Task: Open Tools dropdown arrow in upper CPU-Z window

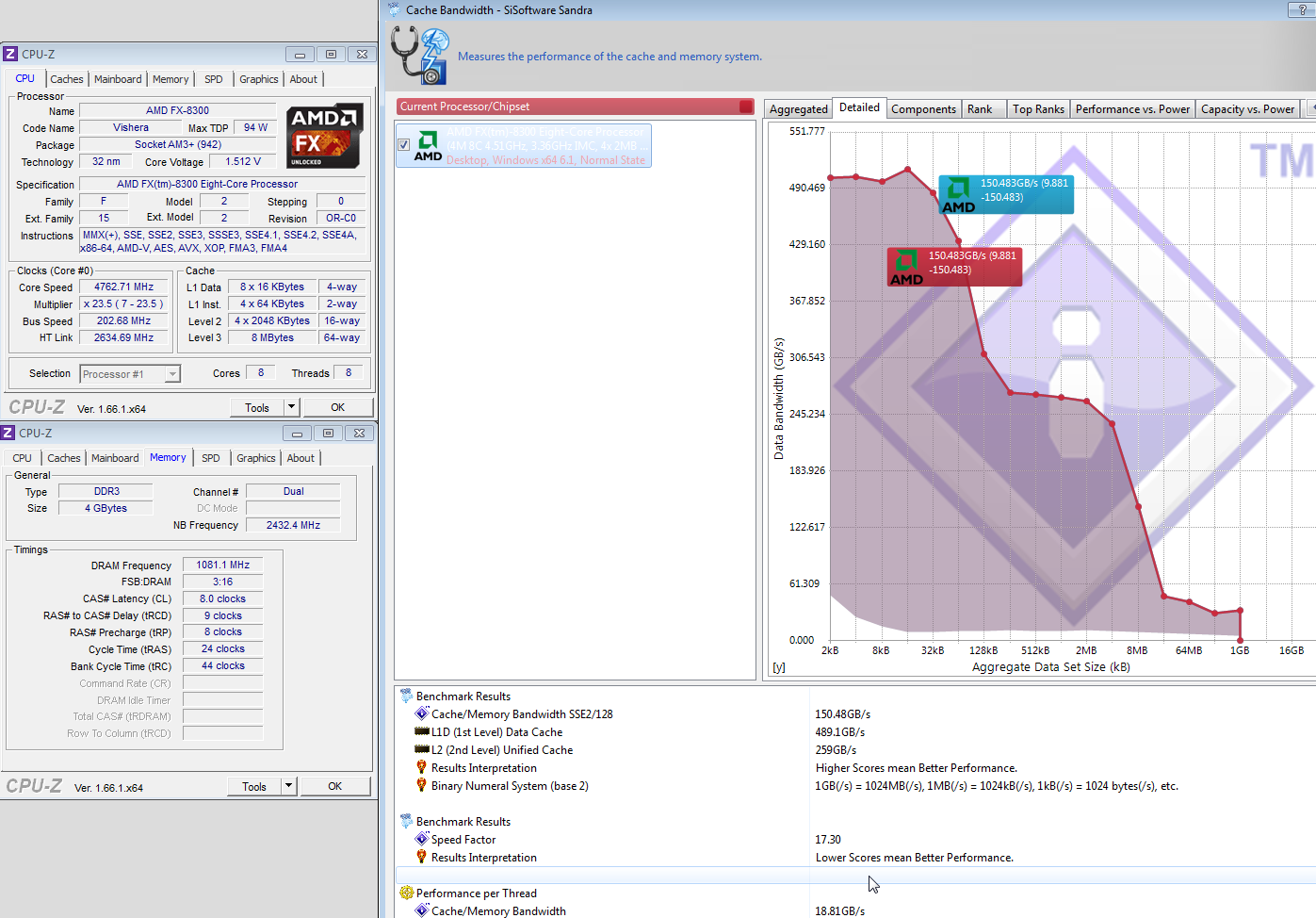Action: (291, 407)
